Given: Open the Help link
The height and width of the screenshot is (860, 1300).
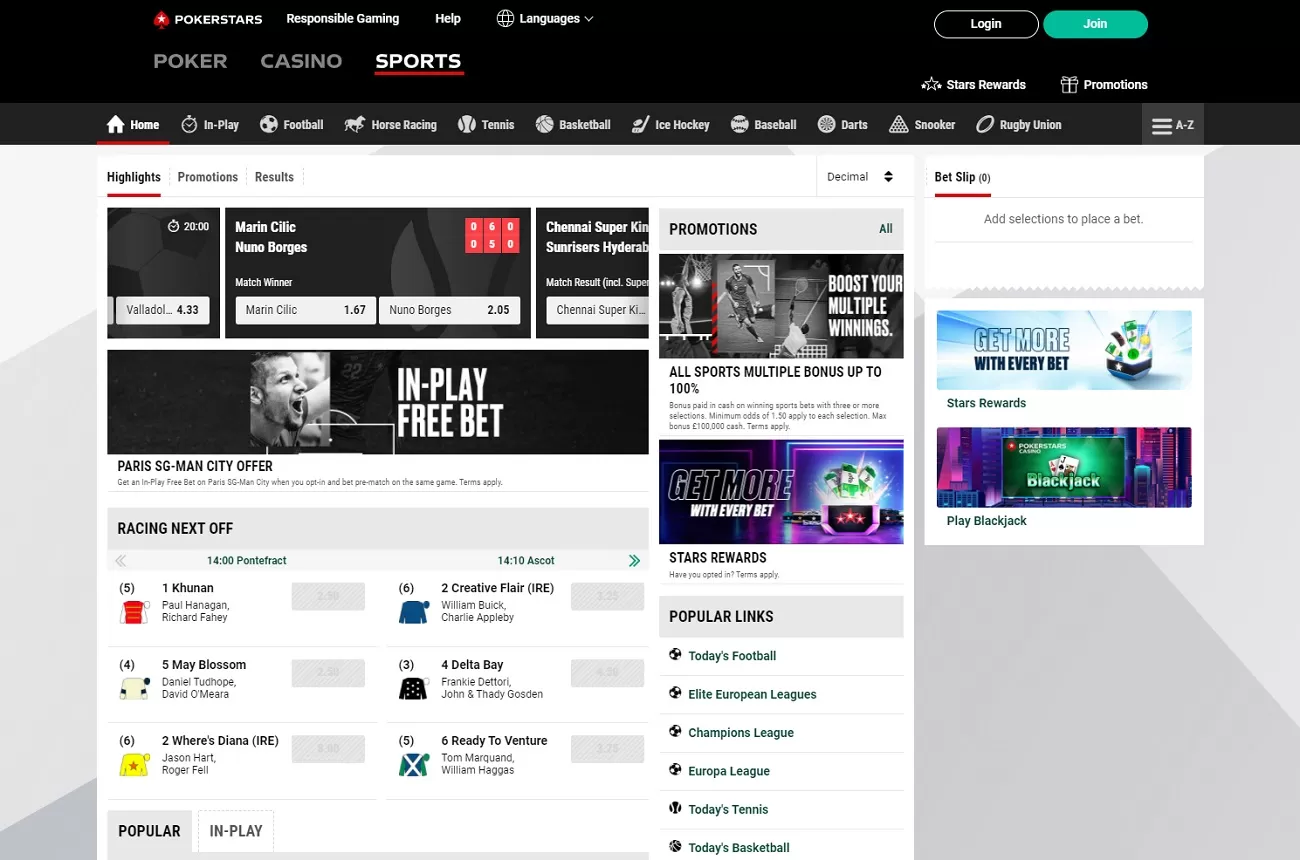Looking at the screenshot, I should (x=448, y=18).
